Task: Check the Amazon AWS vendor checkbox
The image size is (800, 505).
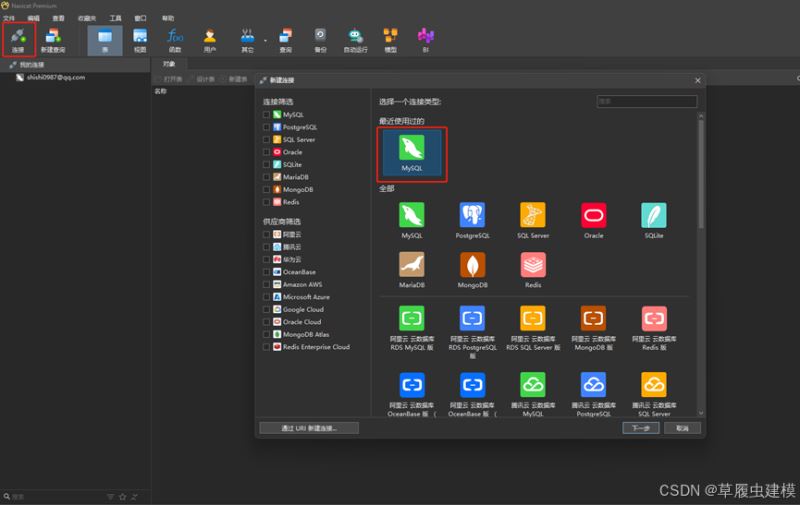Action: 266,285
